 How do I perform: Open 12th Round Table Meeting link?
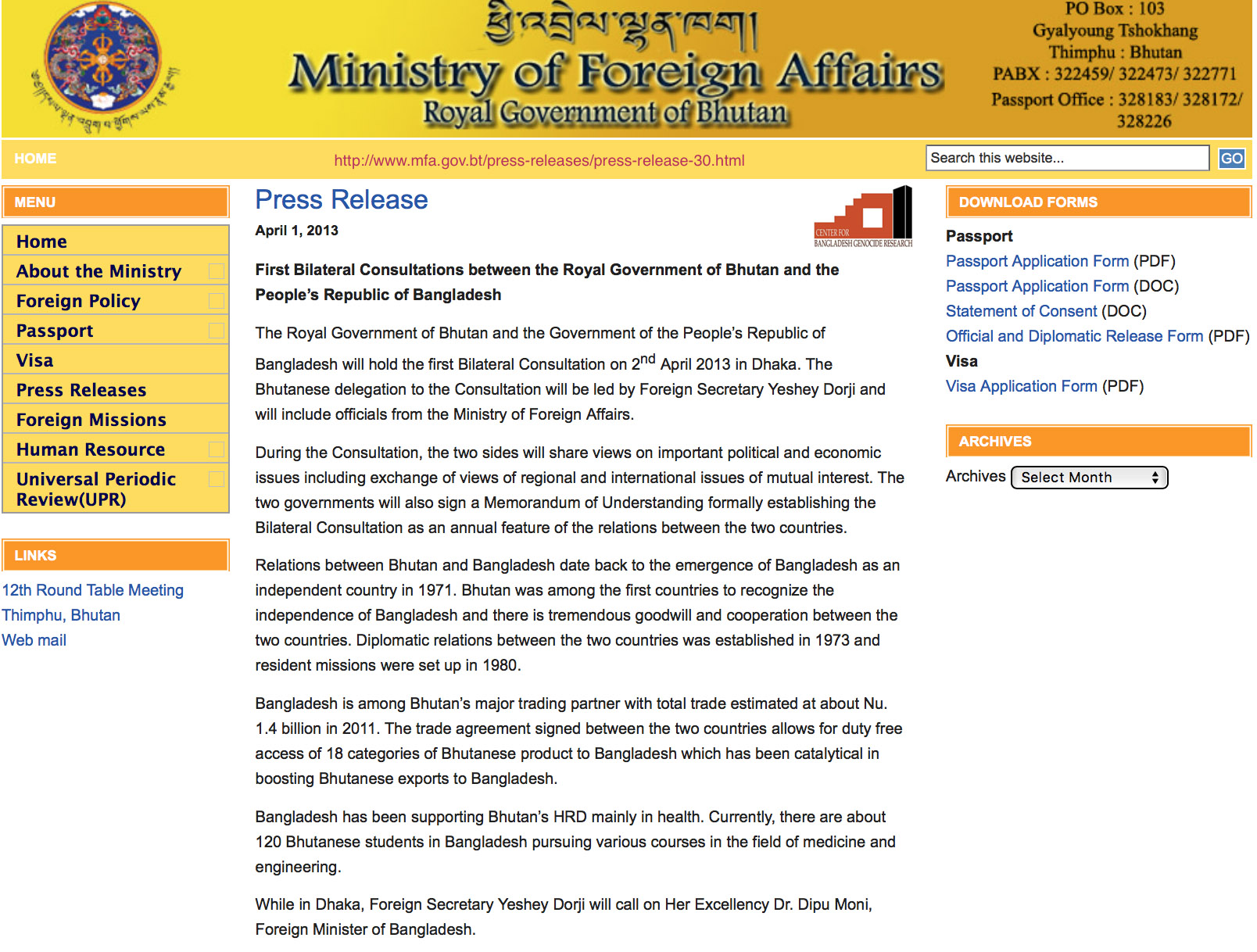[93, 590]
